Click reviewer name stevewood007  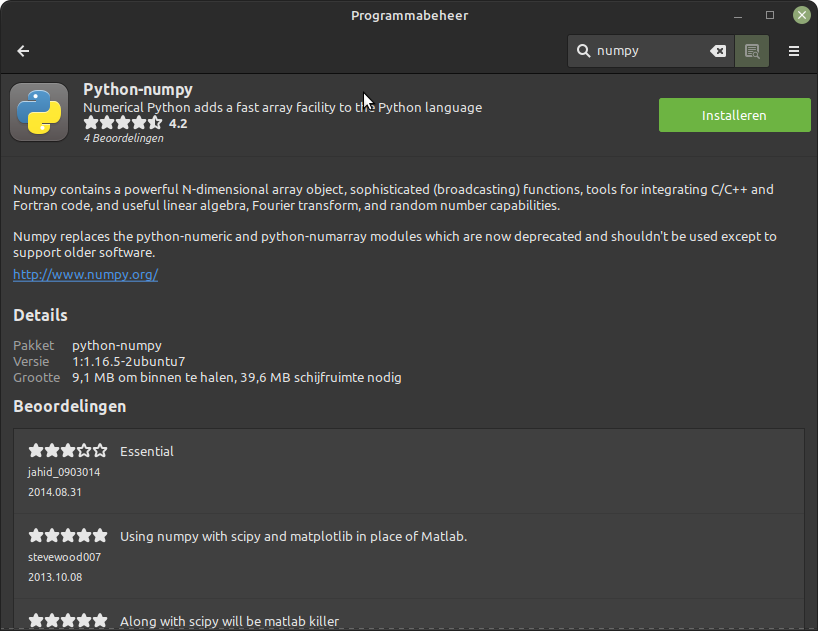[65, 557]
